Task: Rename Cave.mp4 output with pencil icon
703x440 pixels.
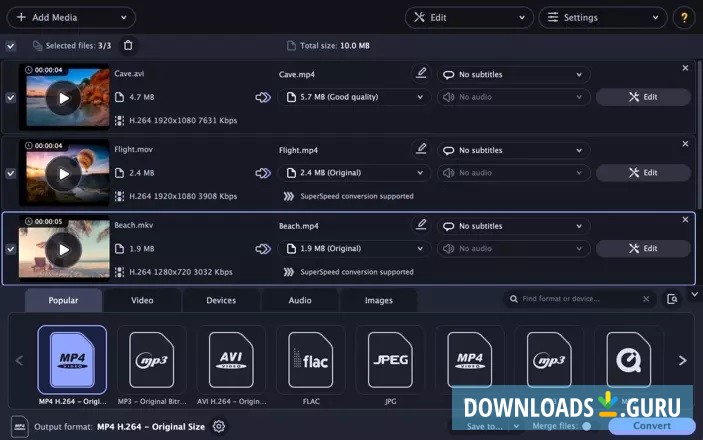Action: click(x=421, y=73)
